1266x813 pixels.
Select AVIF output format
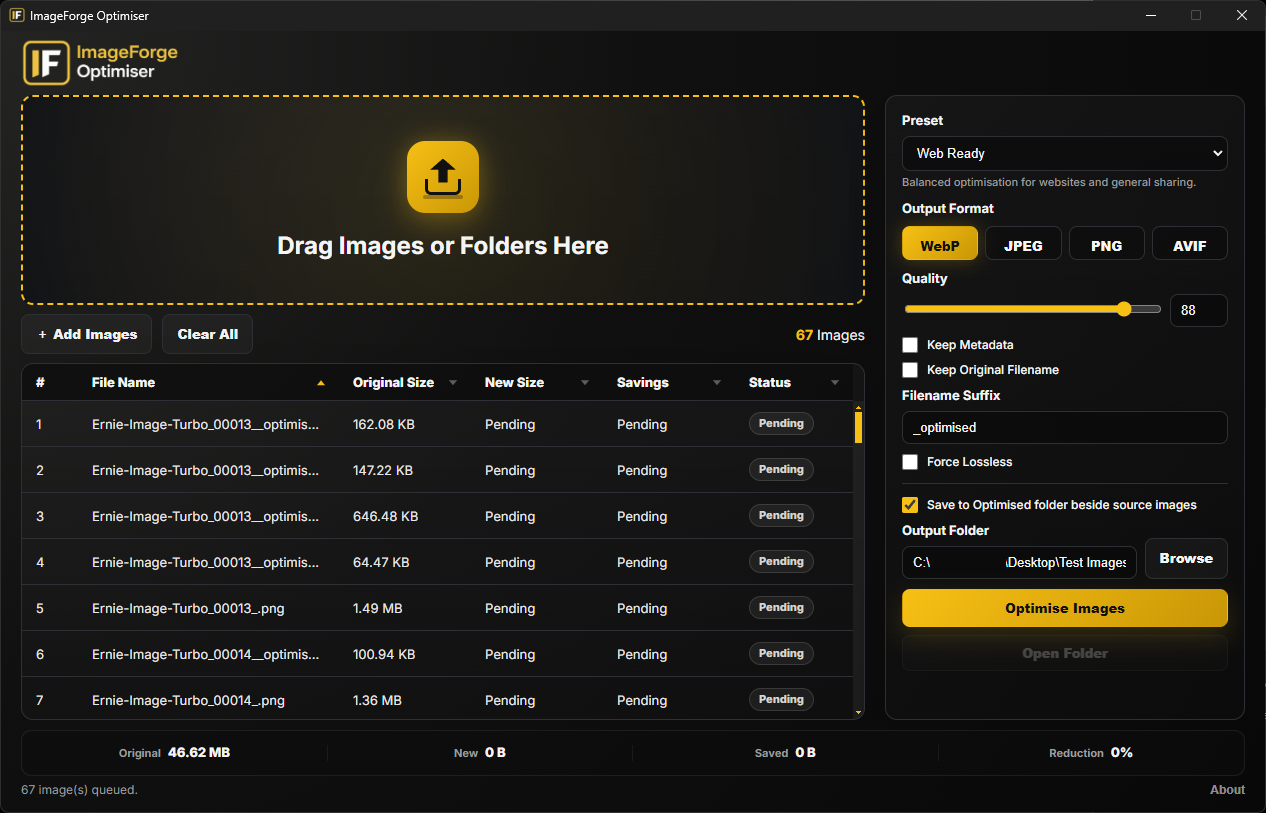[1190, 244]
